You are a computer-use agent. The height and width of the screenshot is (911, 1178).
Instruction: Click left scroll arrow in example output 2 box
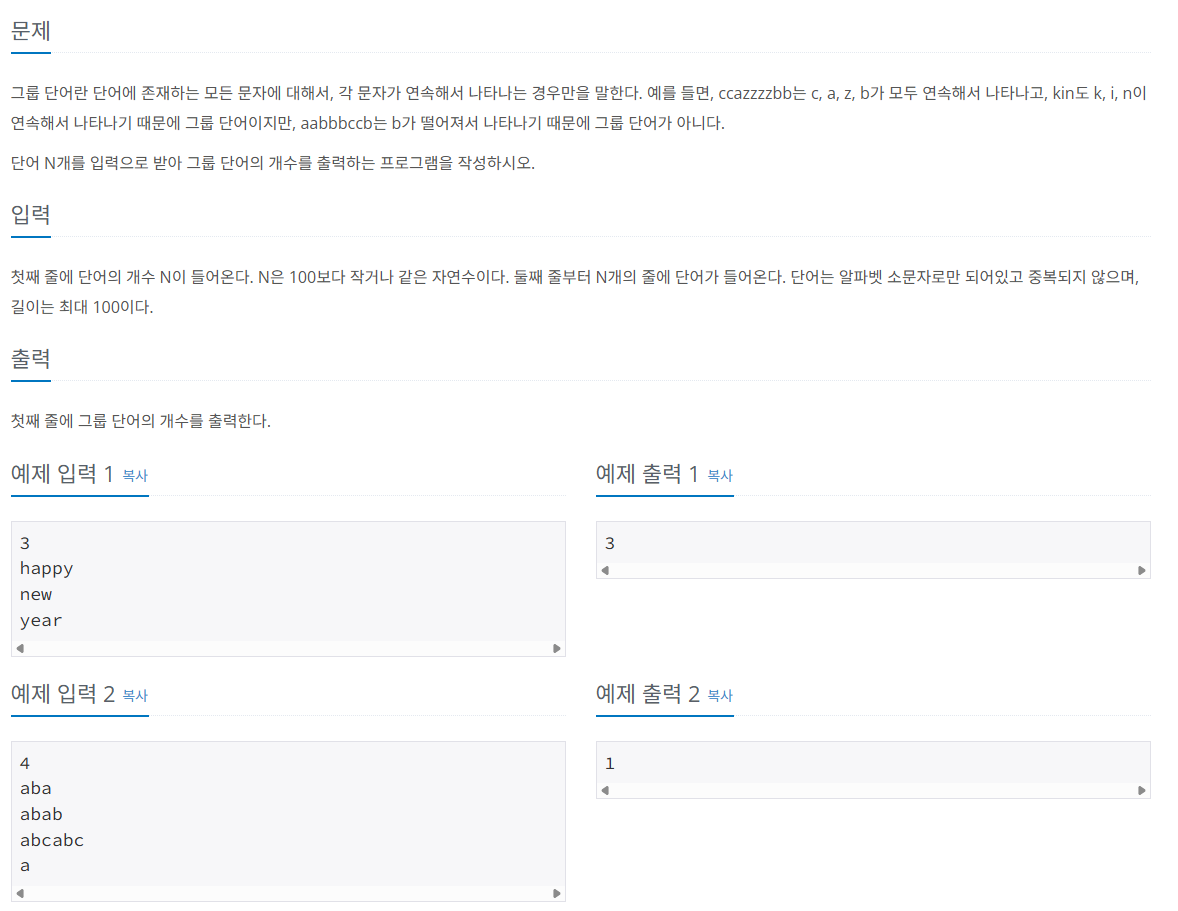605,790
